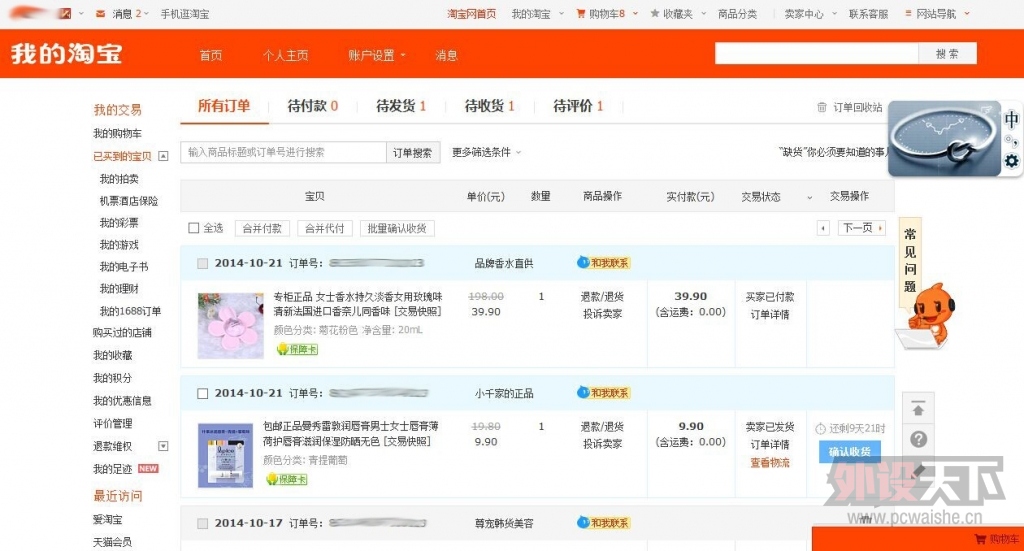Open the pink flower perfume thumbnail
The height and width of the screenshot is (551, 1024).
coord(231,325)
